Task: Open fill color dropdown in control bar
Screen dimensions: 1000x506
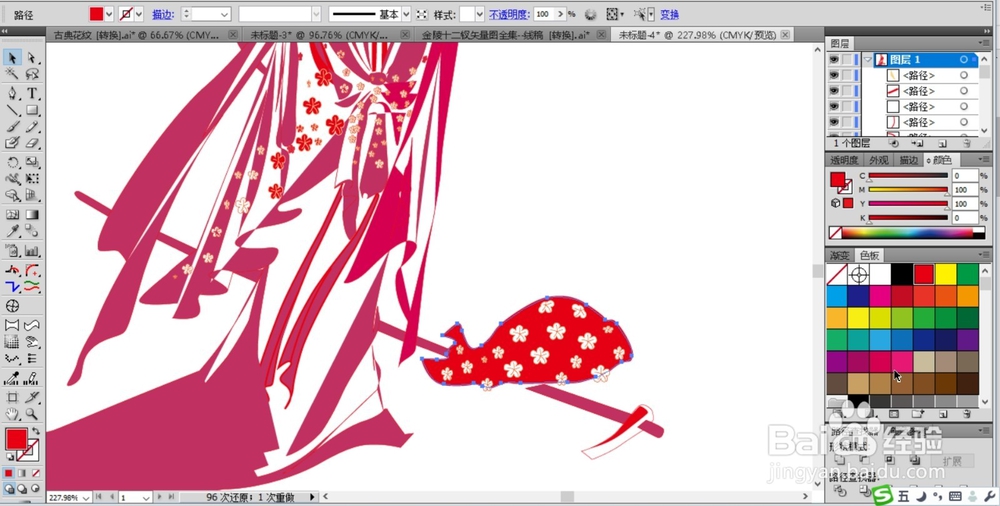Action: click(x=109, y=14)
